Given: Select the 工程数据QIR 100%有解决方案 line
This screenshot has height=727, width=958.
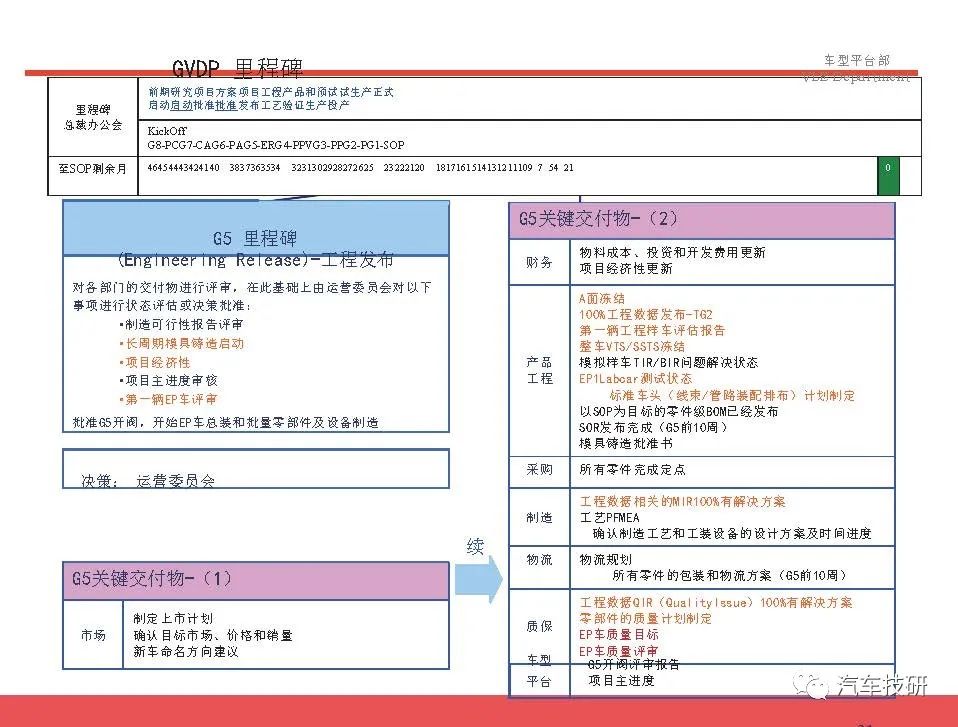Looking at the screenshot, I should pos(715,602).
